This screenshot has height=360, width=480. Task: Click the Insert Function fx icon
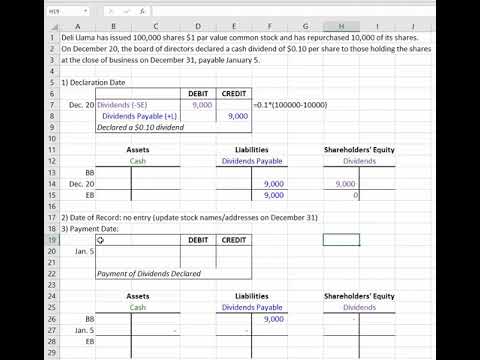142,11
